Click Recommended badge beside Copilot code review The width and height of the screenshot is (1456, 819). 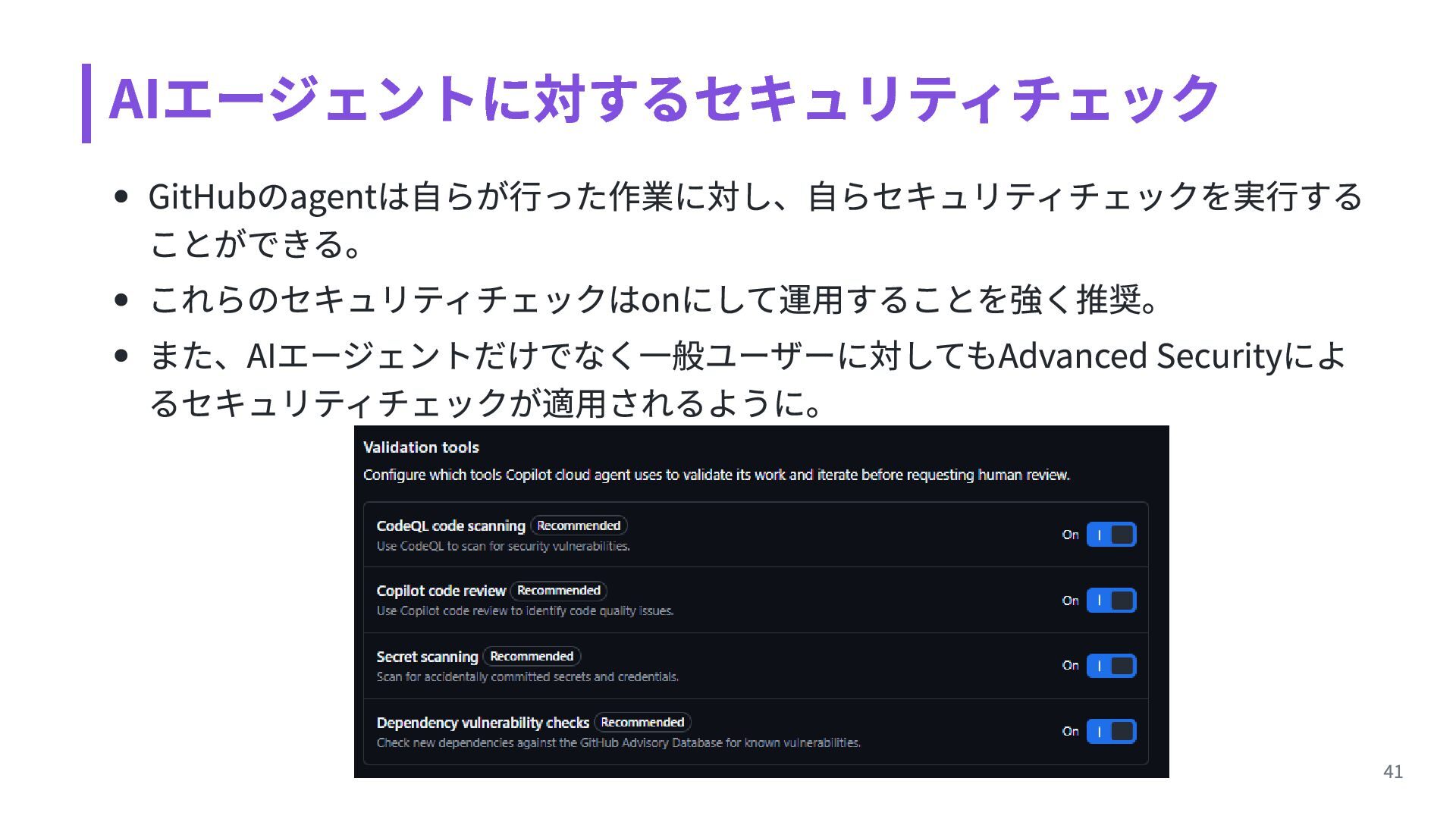559,591
